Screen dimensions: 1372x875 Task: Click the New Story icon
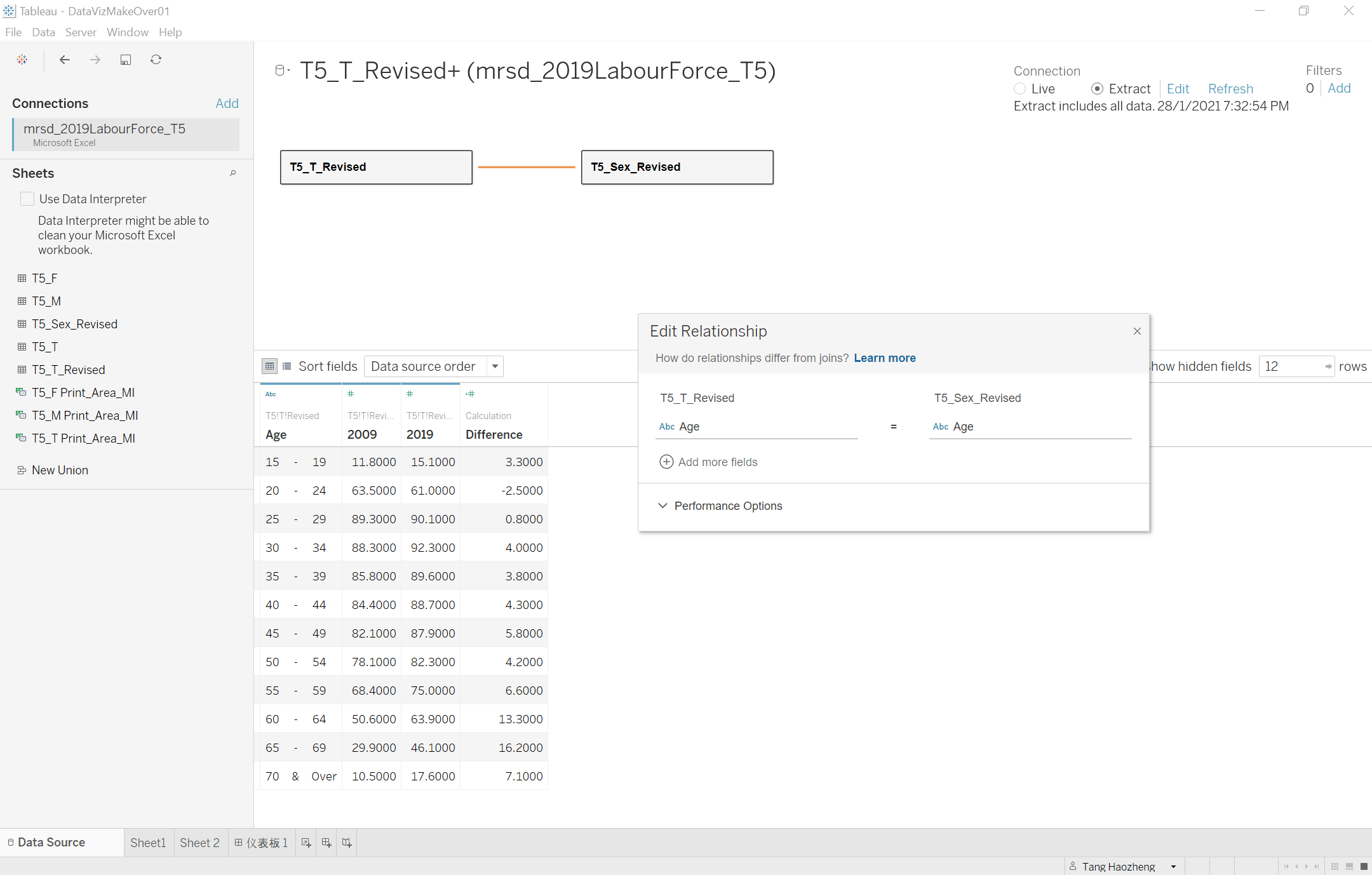click(x=347, y=843)
